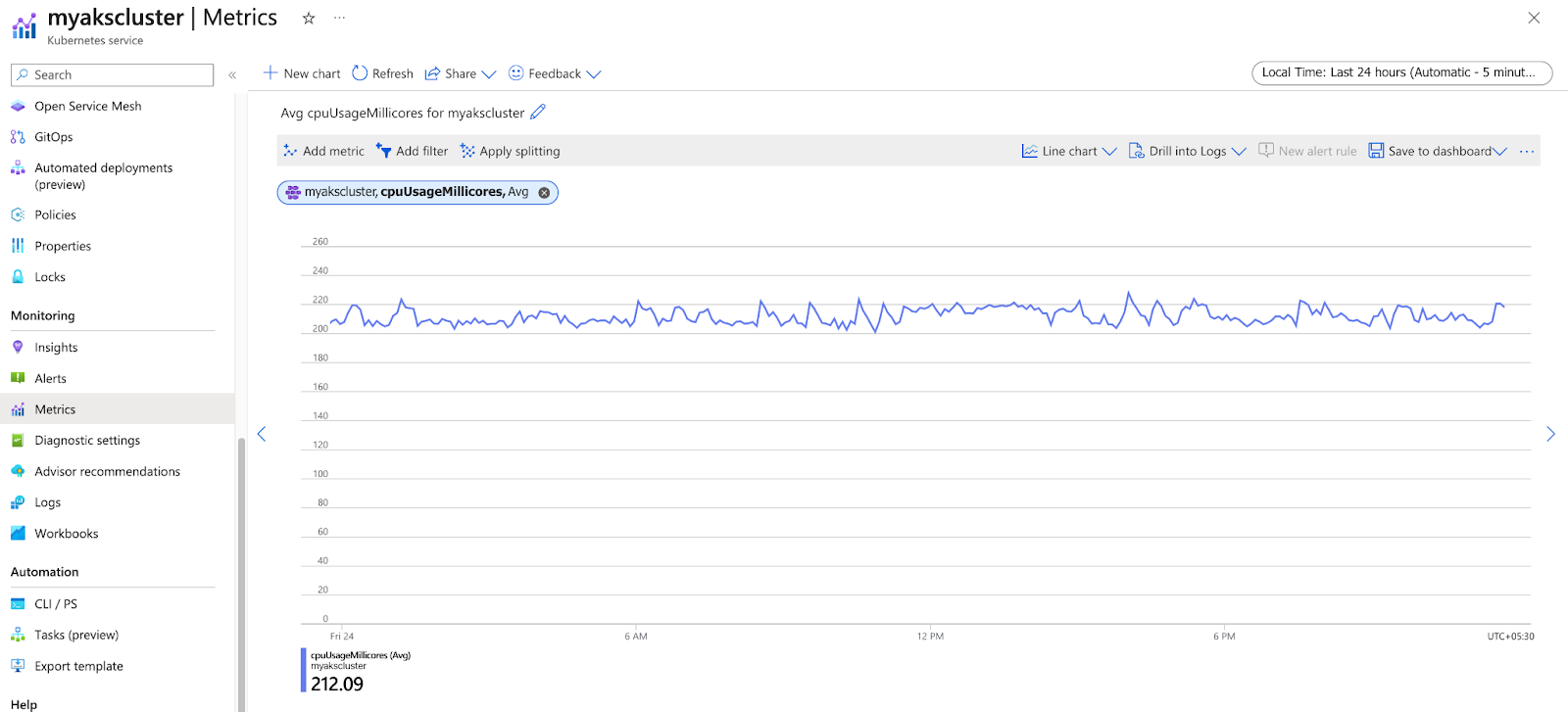Image resolution: width=1568 pixels, height=712 pixels.
Task: Open Workbooks from the sidebar
Action: [67, 534]
